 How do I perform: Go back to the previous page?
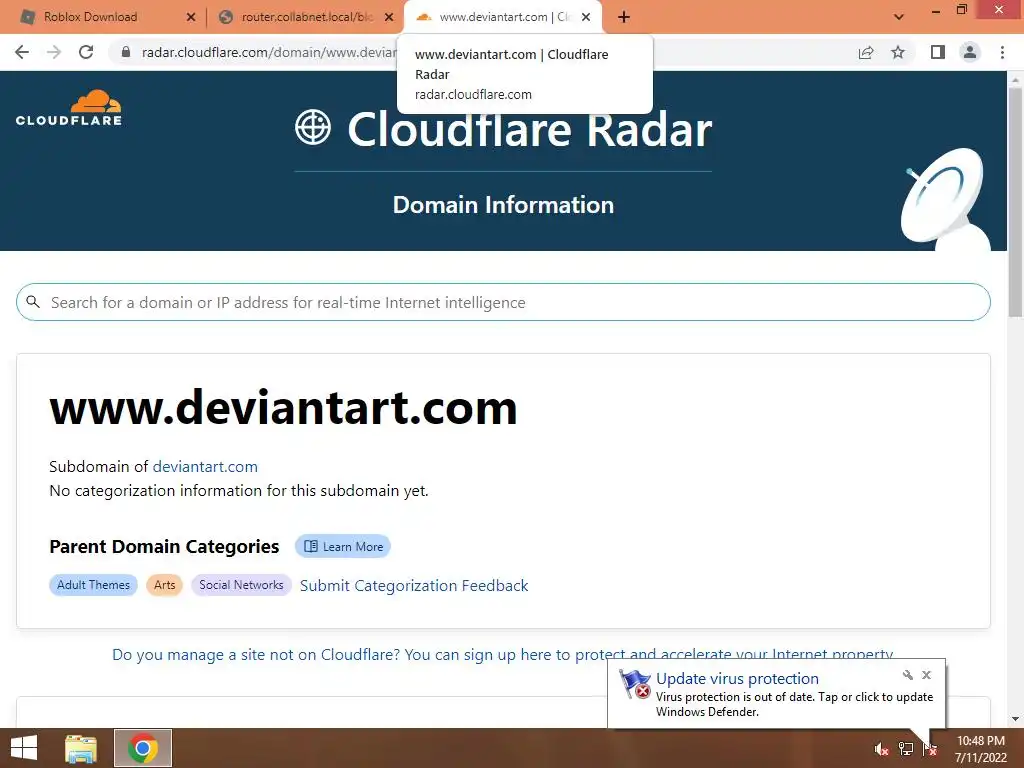(x=22, y=52)
